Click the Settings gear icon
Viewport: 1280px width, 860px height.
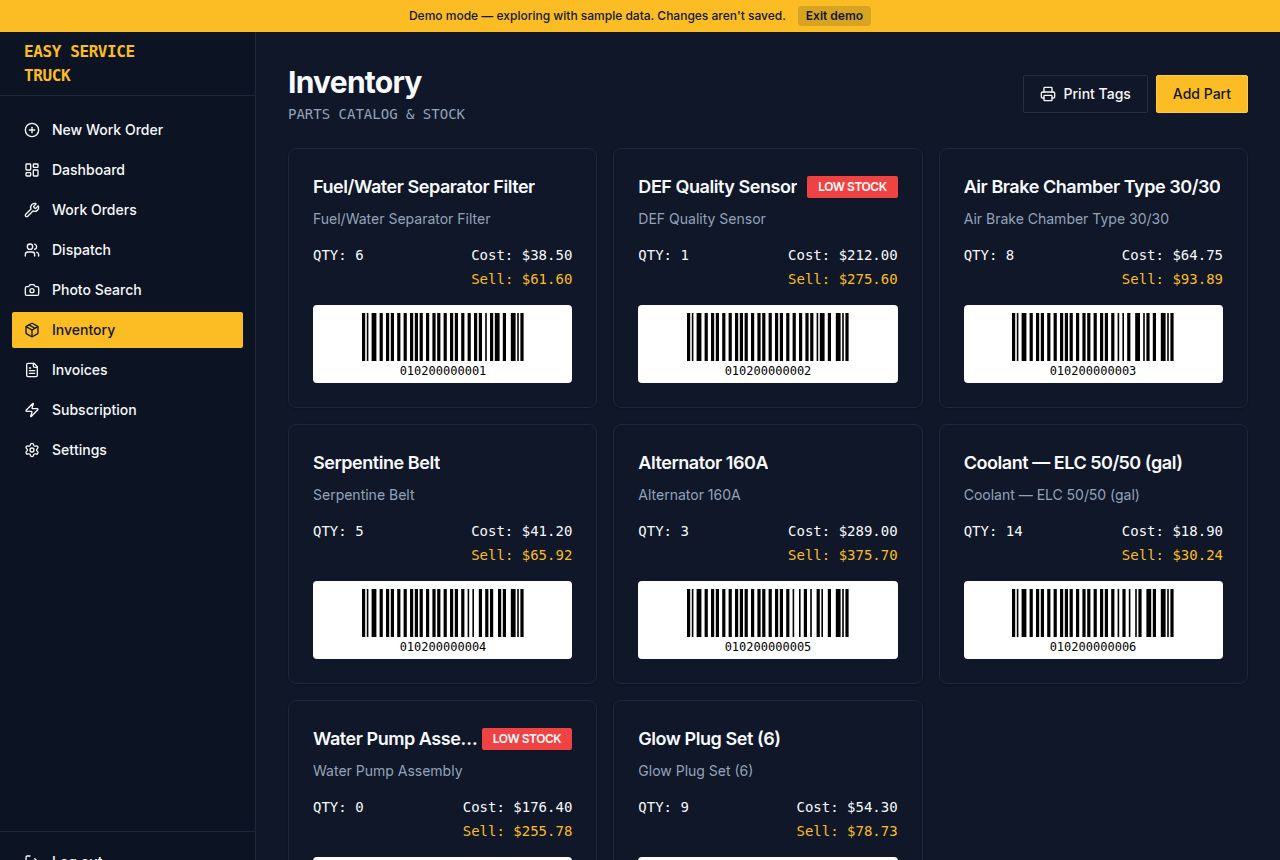[32, 450]
